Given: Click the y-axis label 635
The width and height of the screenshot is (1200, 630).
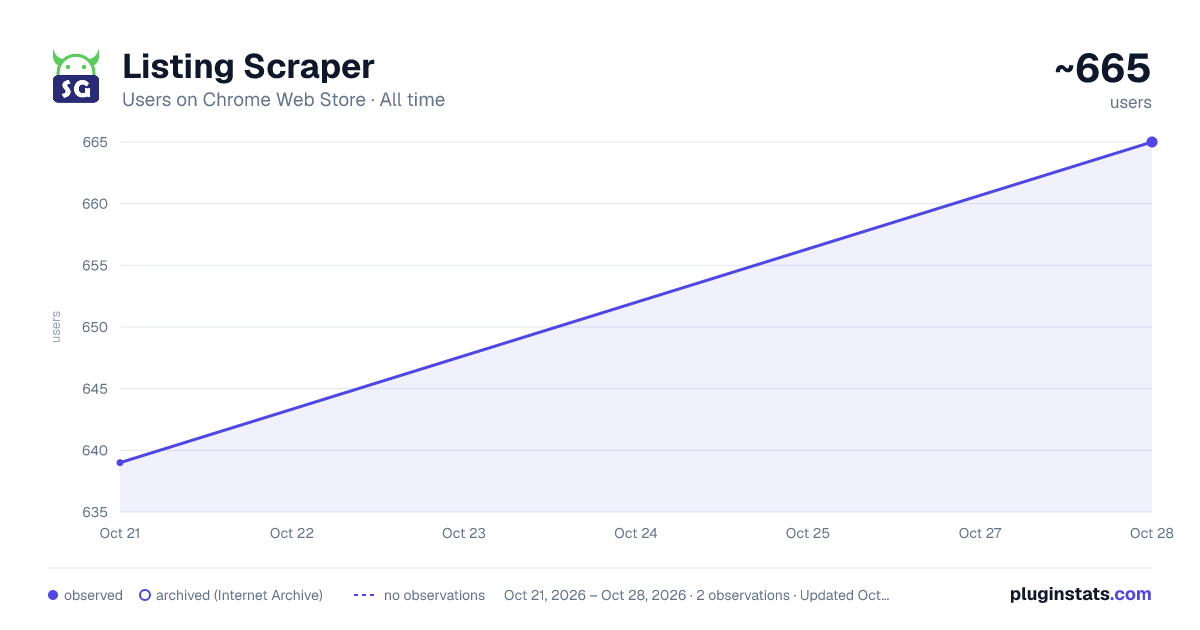Looking at the screenshot, I should click(94, 512).
